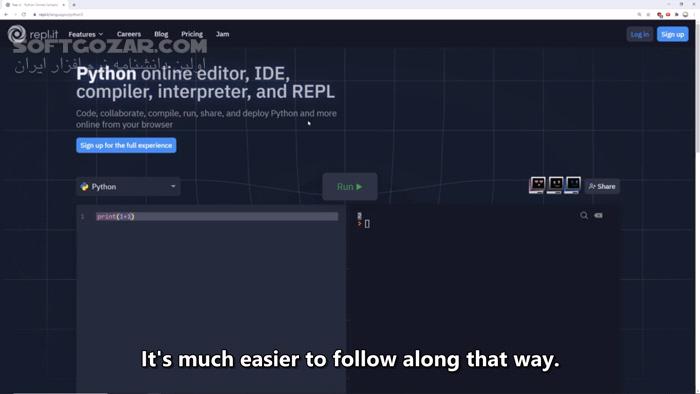Open the Careers page link
Screen dimensions: 700x394
[129, 34]
